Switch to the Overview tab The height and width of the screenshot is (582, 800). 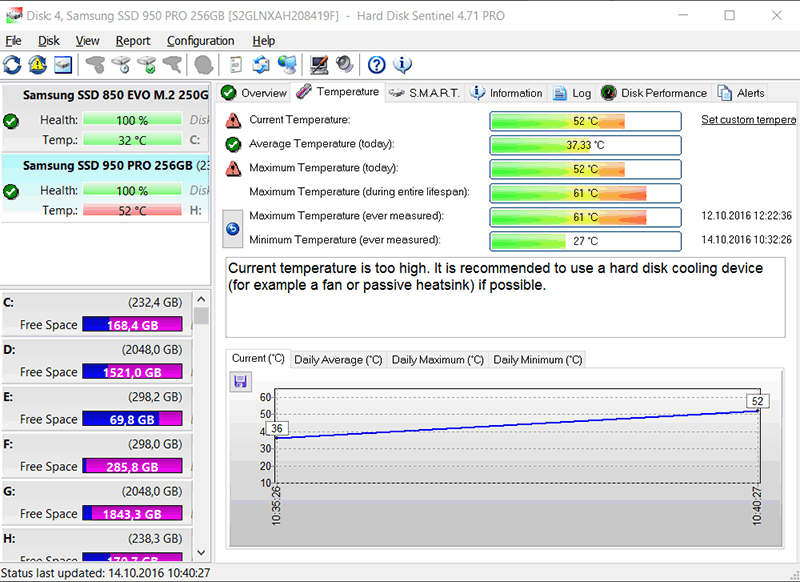pyautogui.click(x=254, y=93)
